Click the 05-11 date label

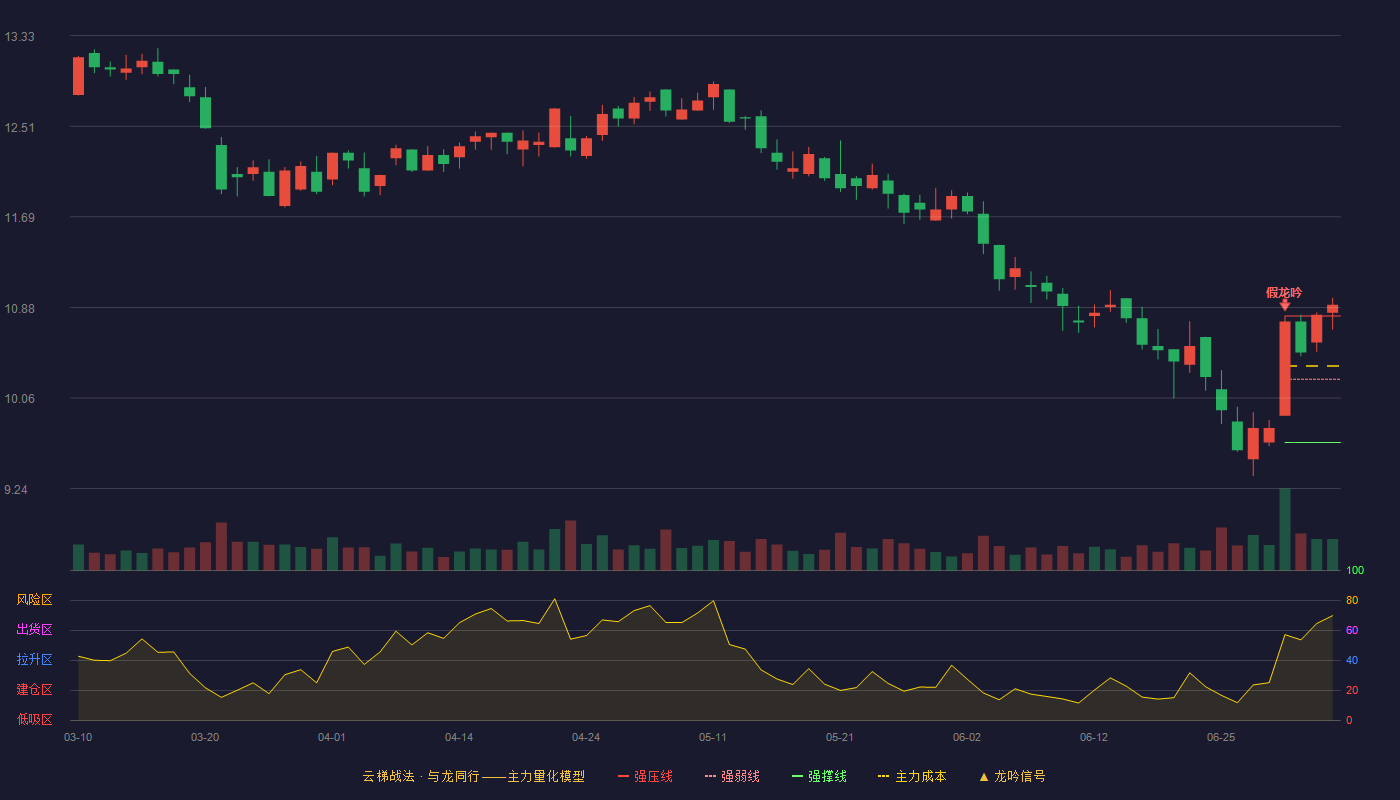click(x=713, y=737)
